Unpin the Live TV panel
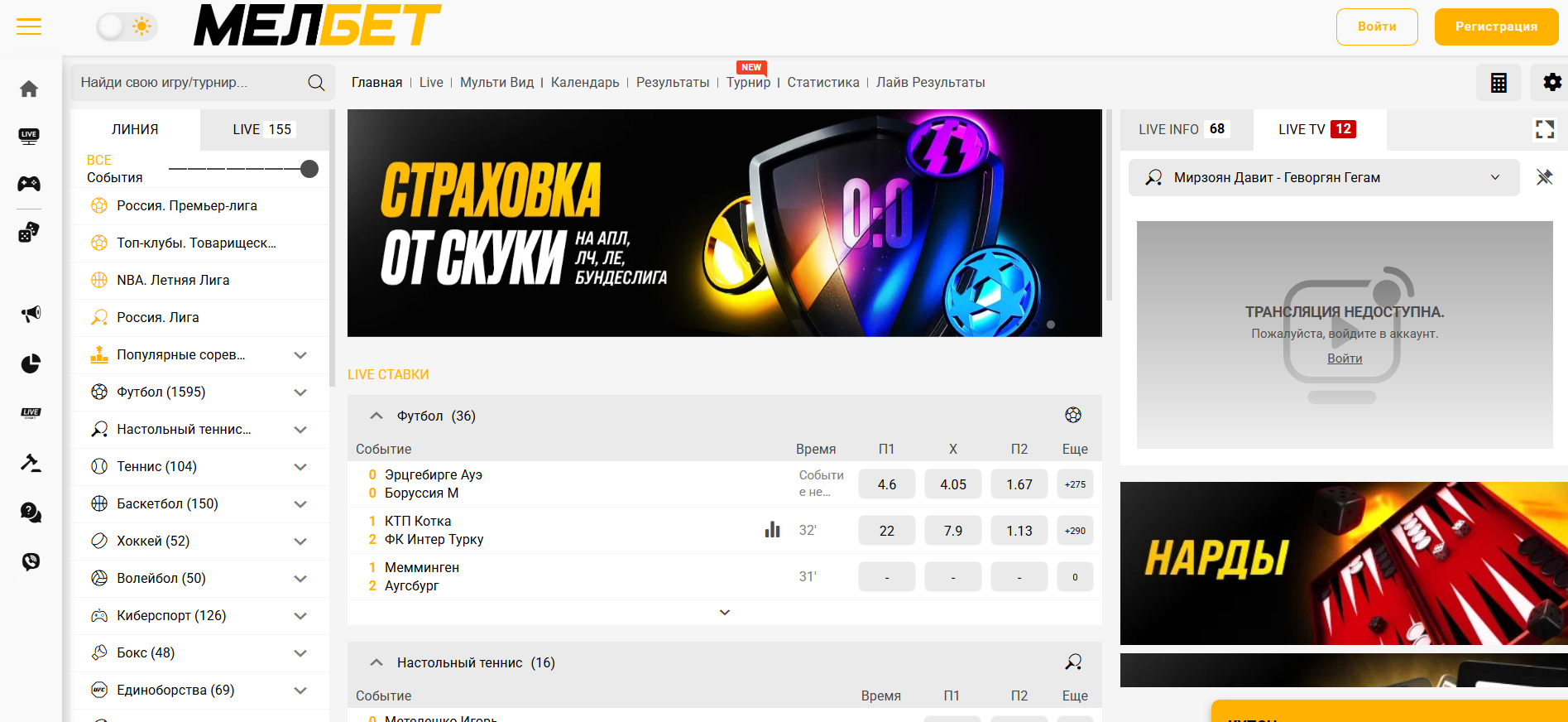Viewport: 1568px width, 722px height. [x=1544, y=177]
